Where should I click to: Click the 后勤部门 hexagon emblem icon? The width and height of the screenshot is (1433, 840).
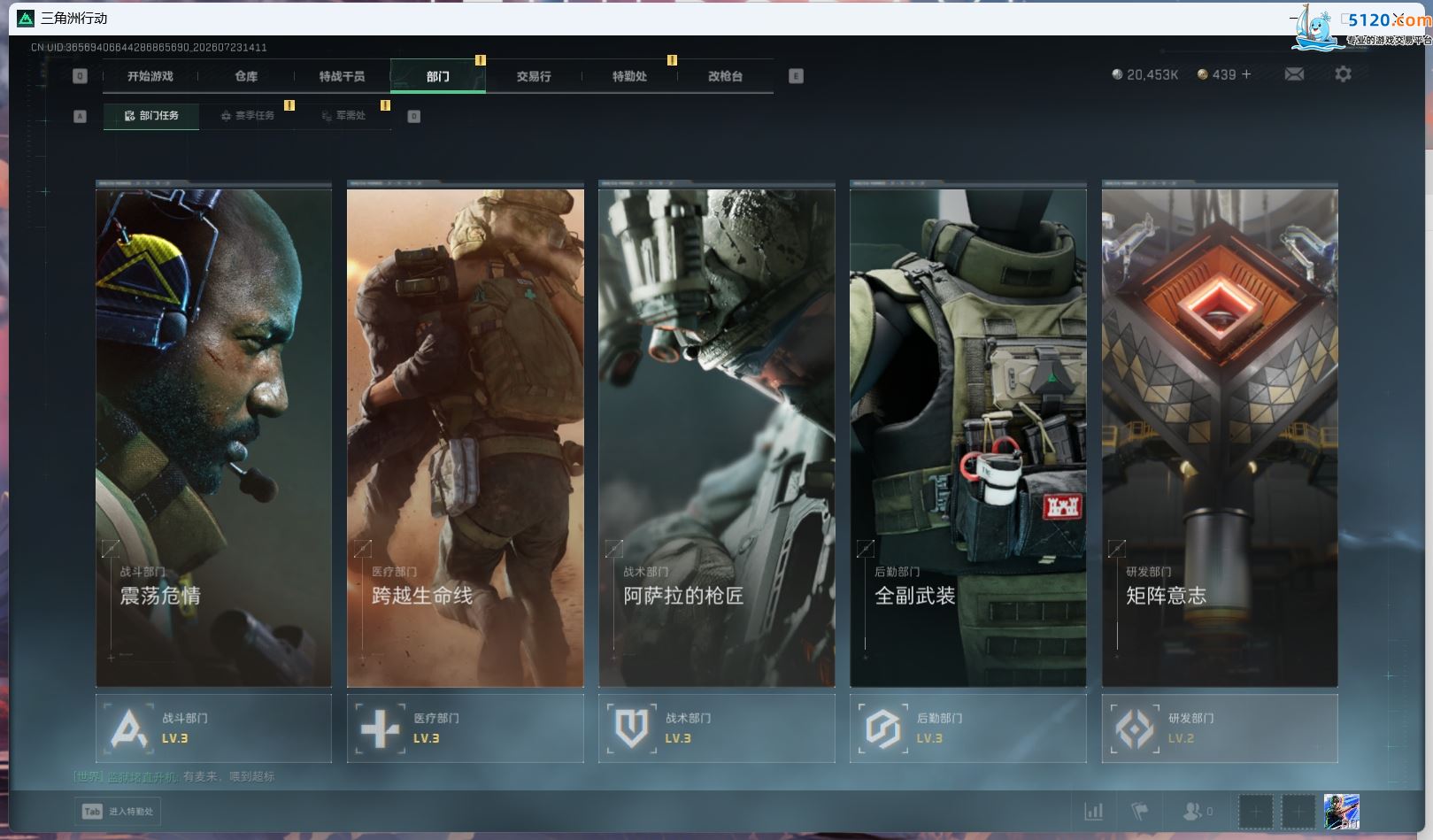883,728
